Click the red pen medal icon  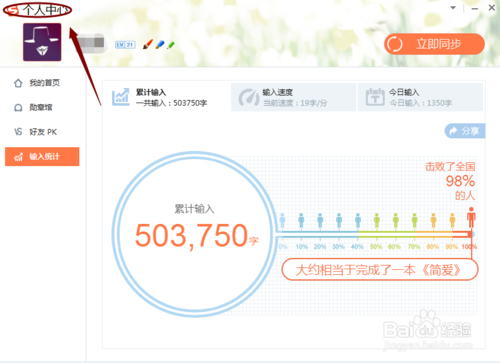tap(148, 44)
